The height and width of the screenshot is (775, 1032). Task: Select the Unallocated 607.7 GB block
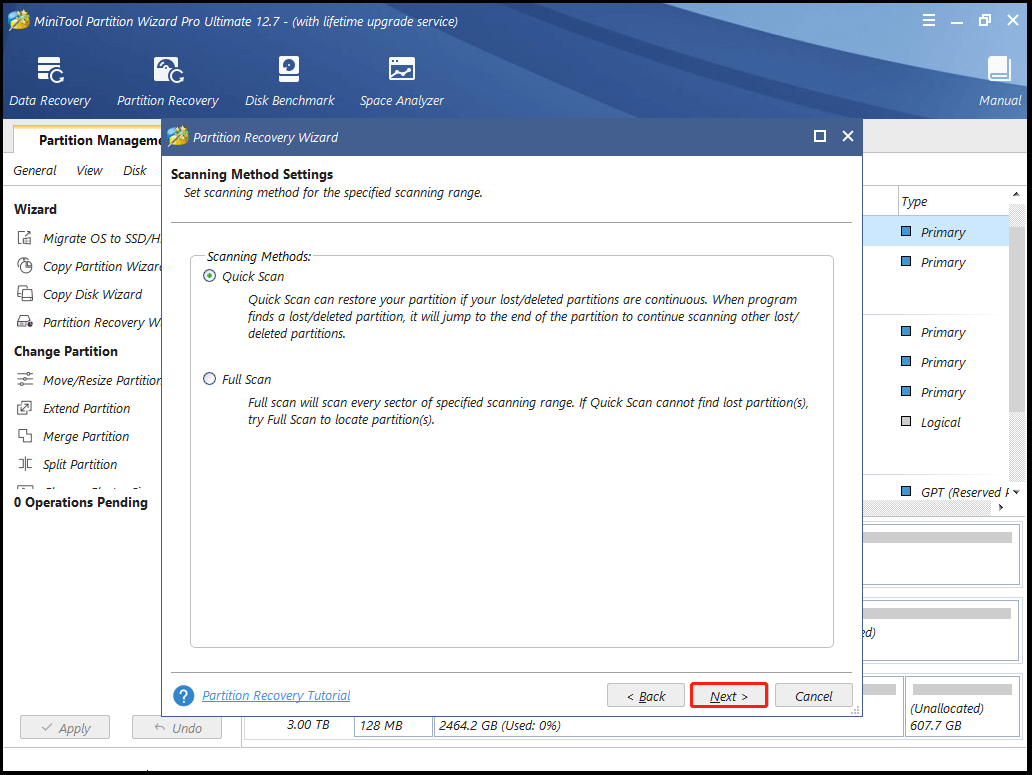pos(962,707)
